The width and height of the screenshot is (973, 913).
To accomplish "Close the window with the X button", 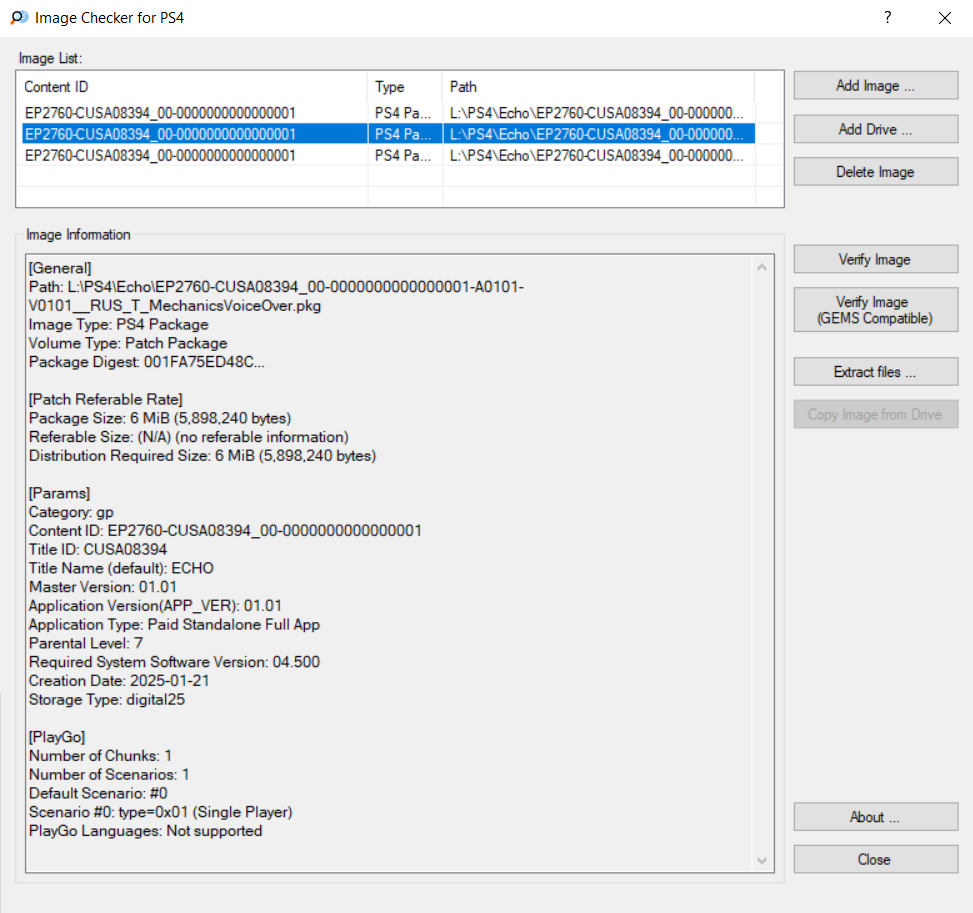I will [944, 18].
